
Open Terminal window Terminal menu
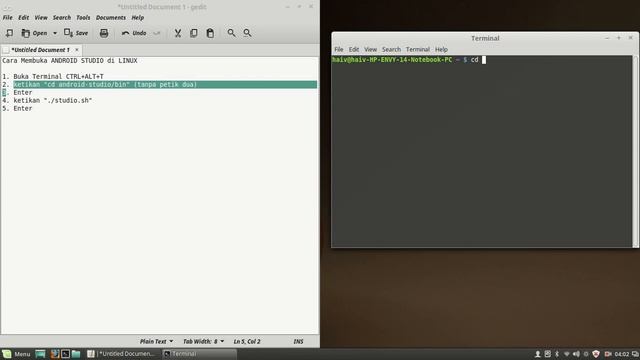(x=418, y=49)
